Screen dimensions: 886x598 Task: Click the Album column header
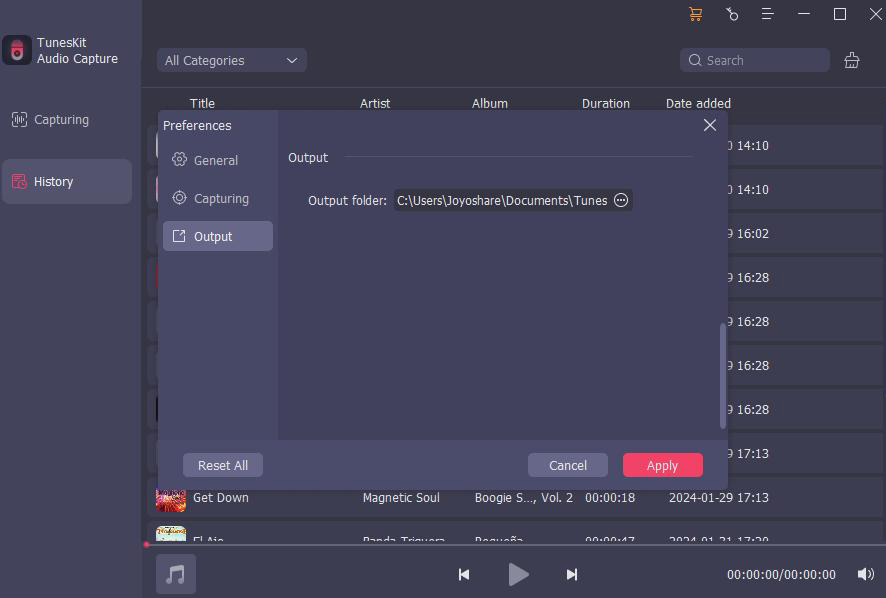(490, 103)
